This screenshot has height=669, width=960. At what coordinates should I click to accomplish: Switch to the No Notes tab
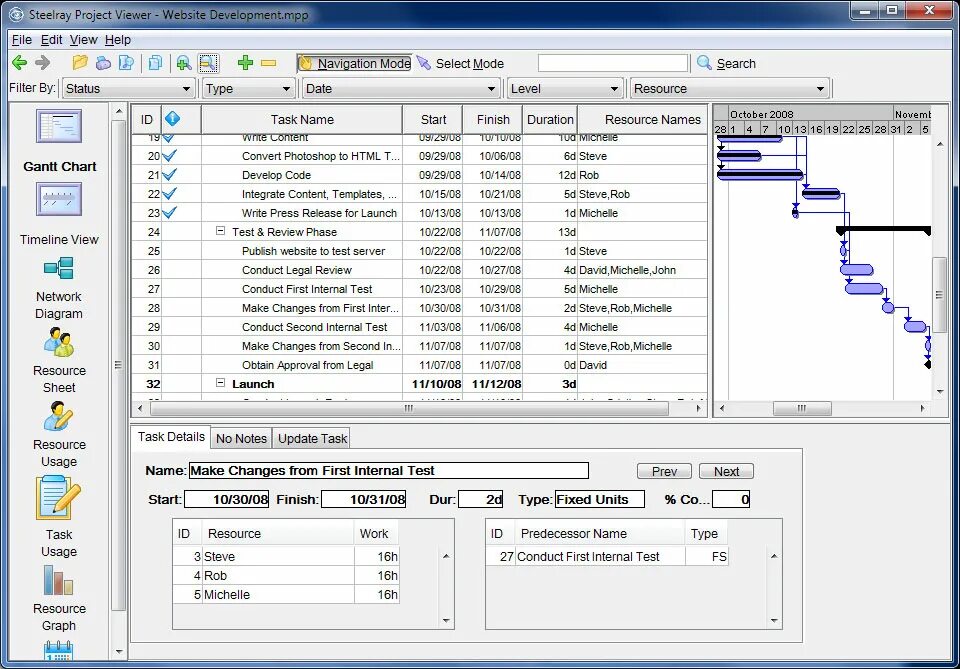(x=241, y=438)
